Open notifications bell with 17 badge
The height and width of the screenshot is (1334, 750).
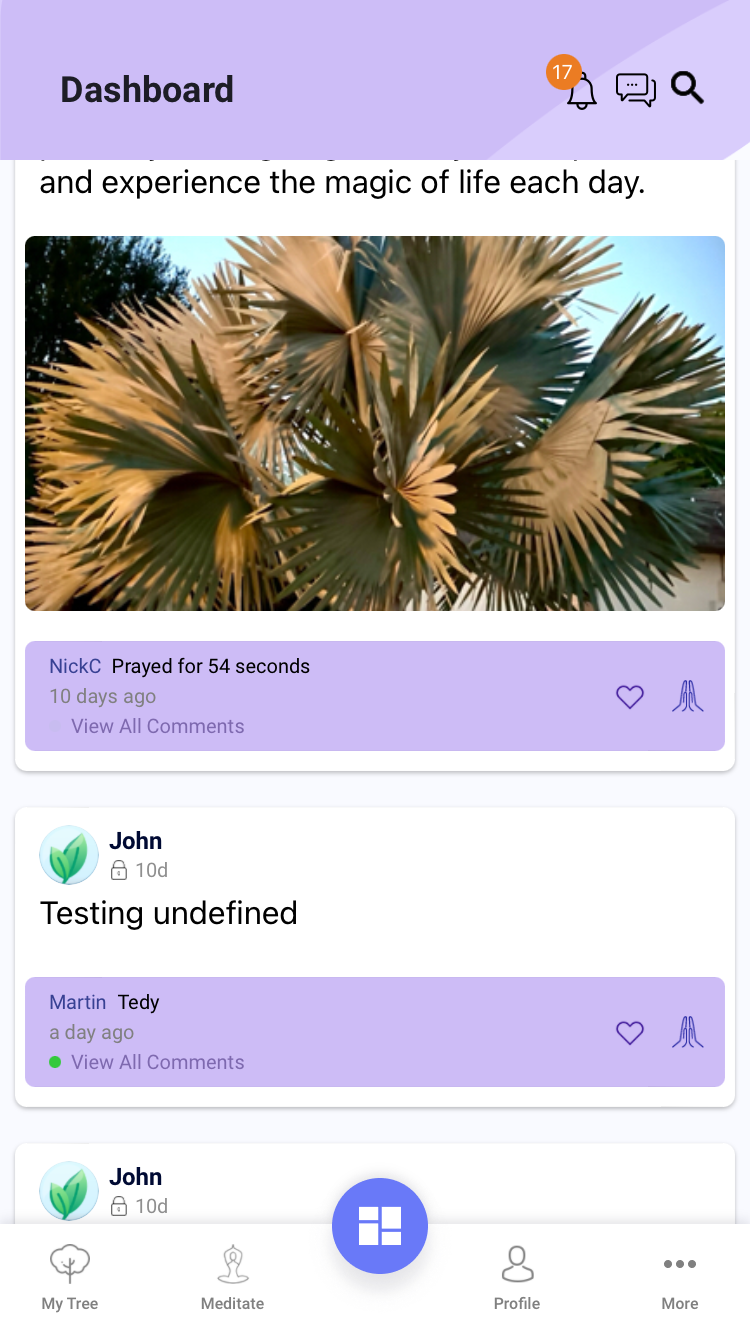[580, 91]
